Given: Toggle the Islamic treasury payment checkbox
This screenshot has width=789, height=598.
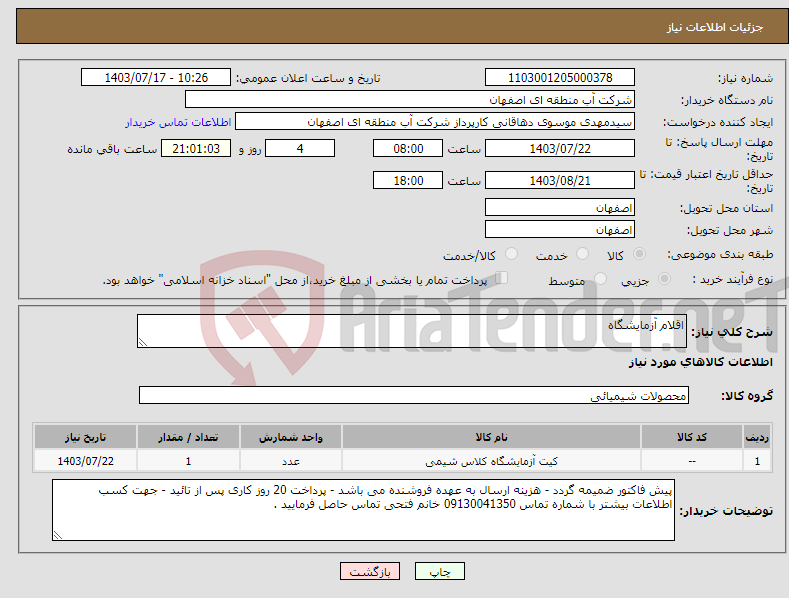Looking at the screenshot, I should coord(501,278).
